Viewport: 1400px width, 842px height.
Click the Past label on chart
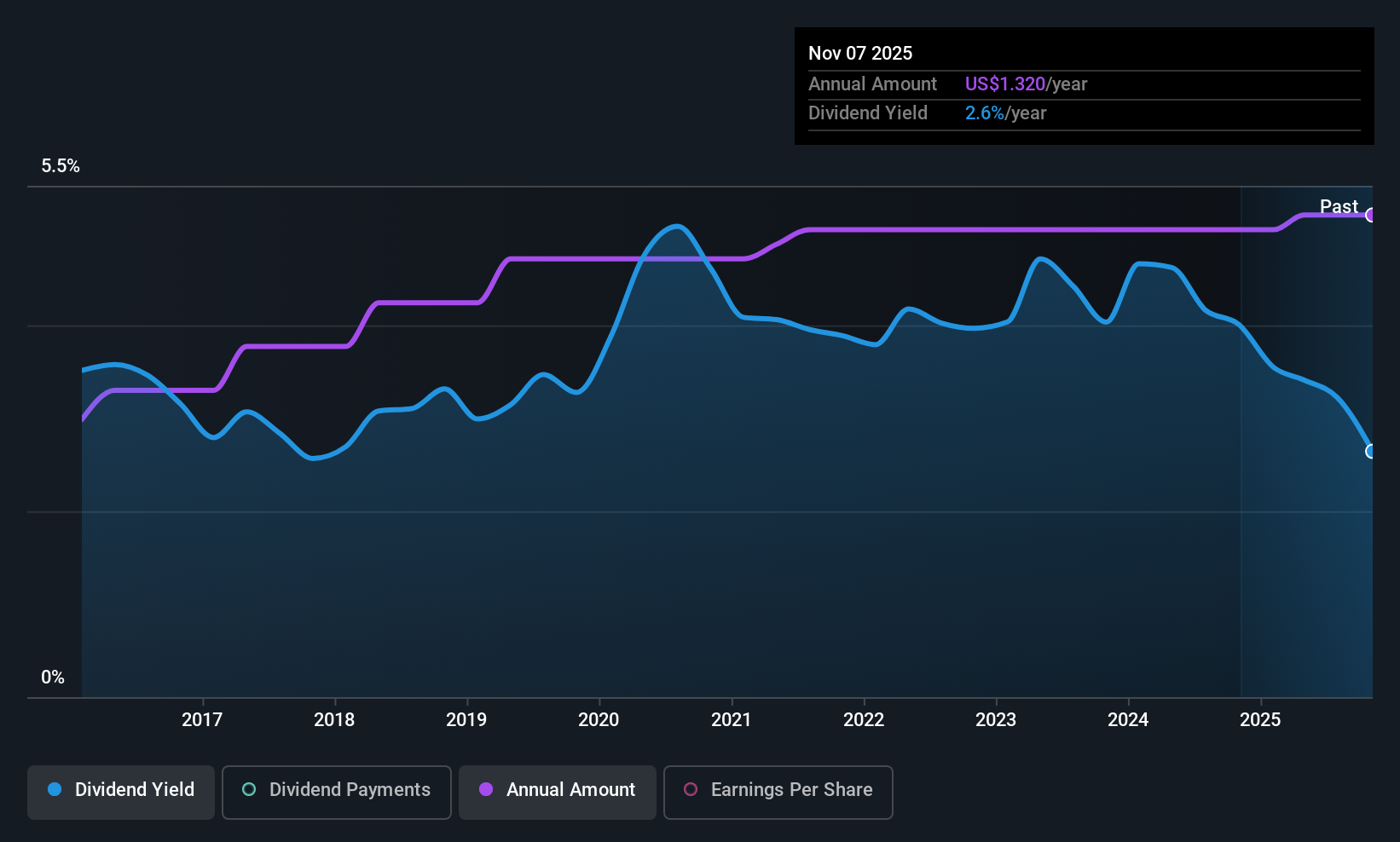point(1339,206)
